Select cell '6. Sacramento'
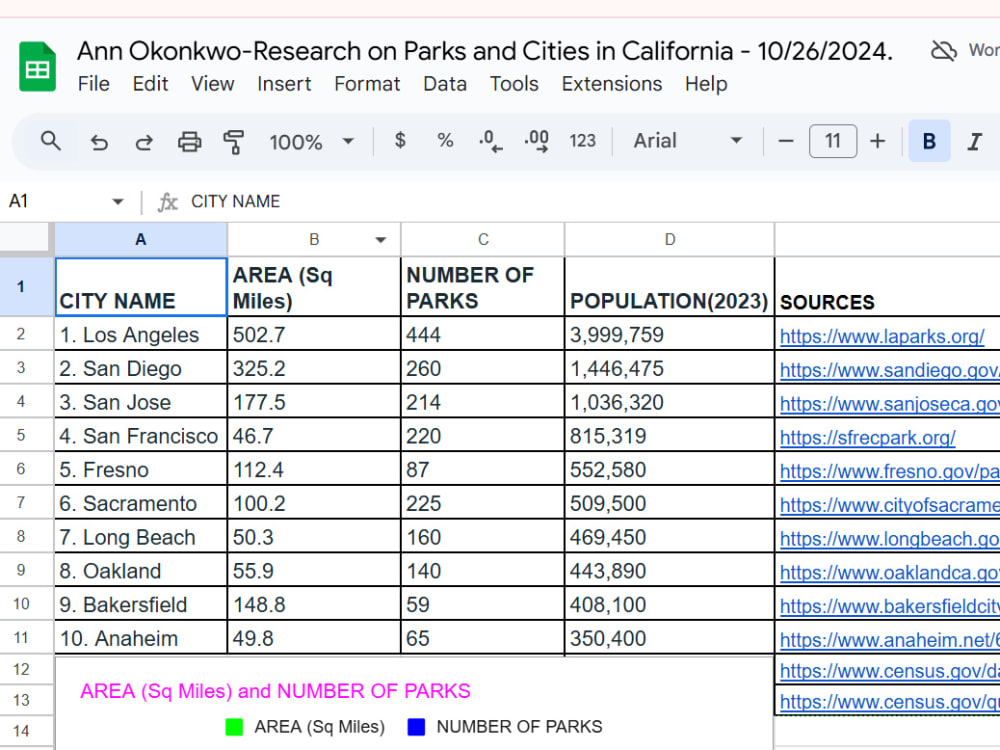Image resolution: width=1000 pixels, height=750 pixels. 141,503
